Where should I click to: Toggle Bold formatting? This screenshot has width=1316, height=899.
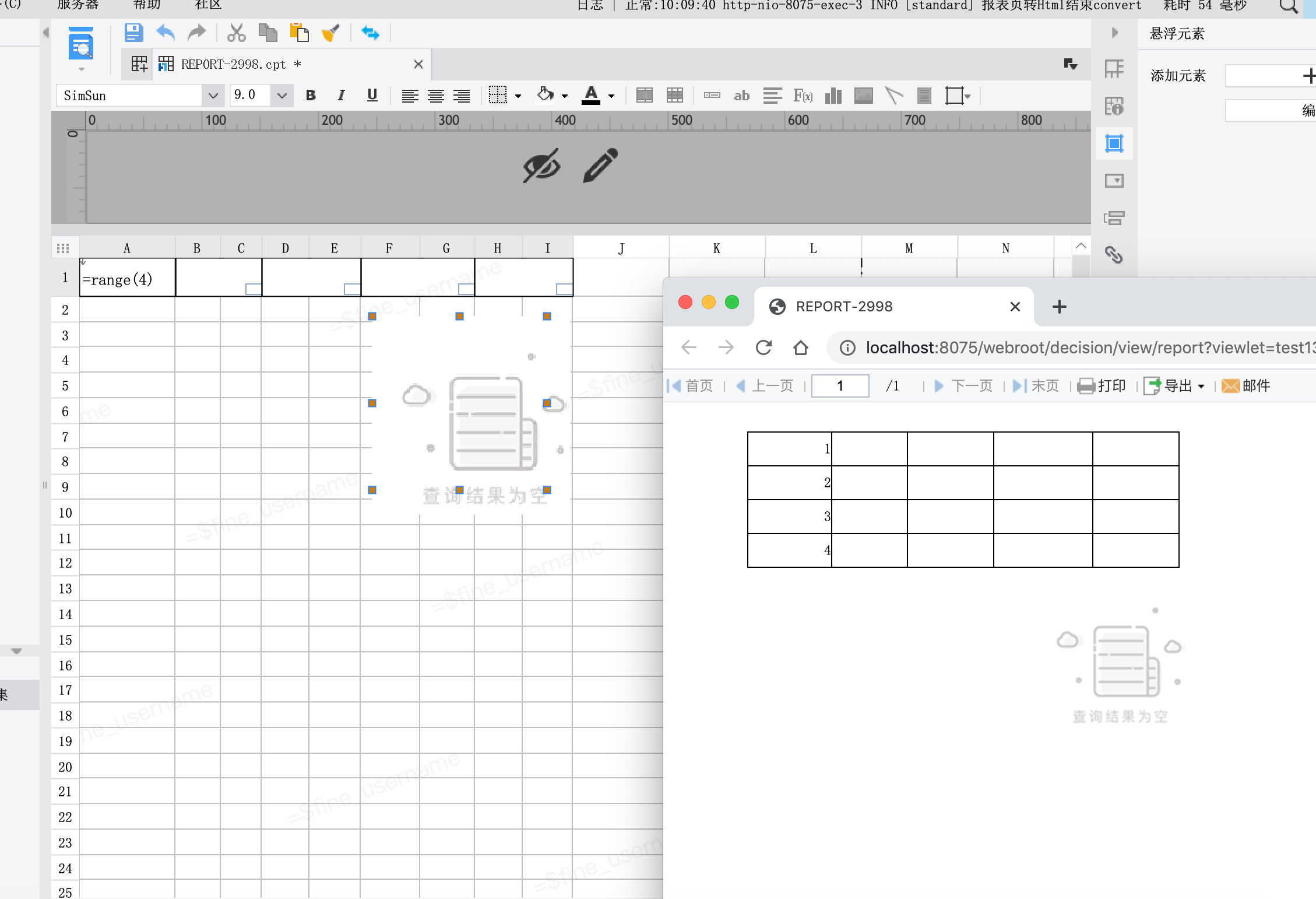pyautogui.click(x=311, y=96)
